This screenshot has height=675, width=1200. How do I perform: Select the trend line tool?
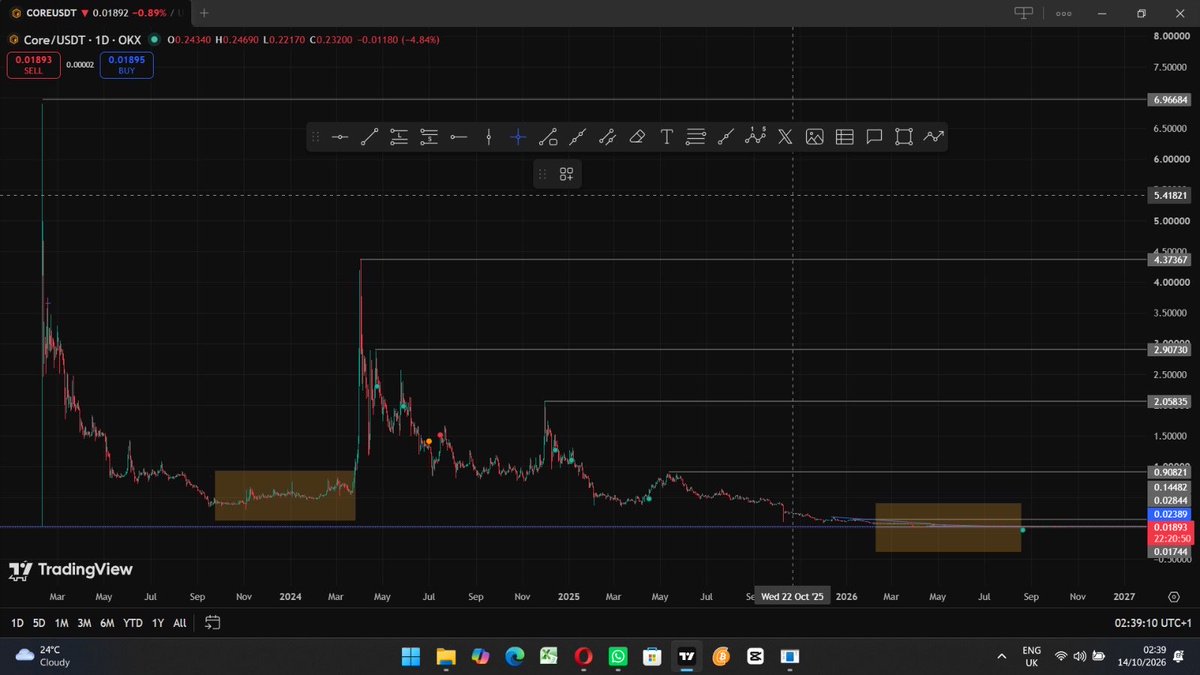(x=369, y=137)
